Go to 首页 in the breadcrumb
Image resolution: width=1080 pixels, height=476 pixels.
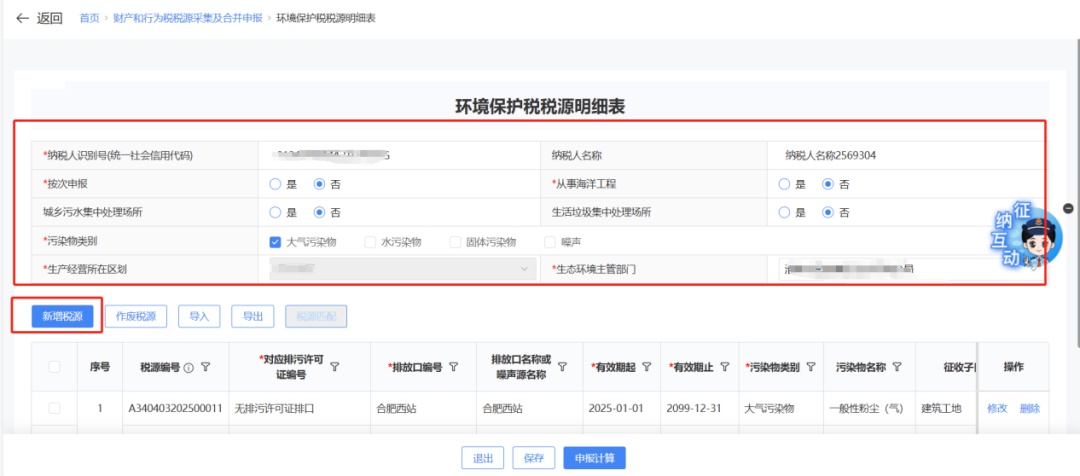pyautogui.click(x=89, y=18)
